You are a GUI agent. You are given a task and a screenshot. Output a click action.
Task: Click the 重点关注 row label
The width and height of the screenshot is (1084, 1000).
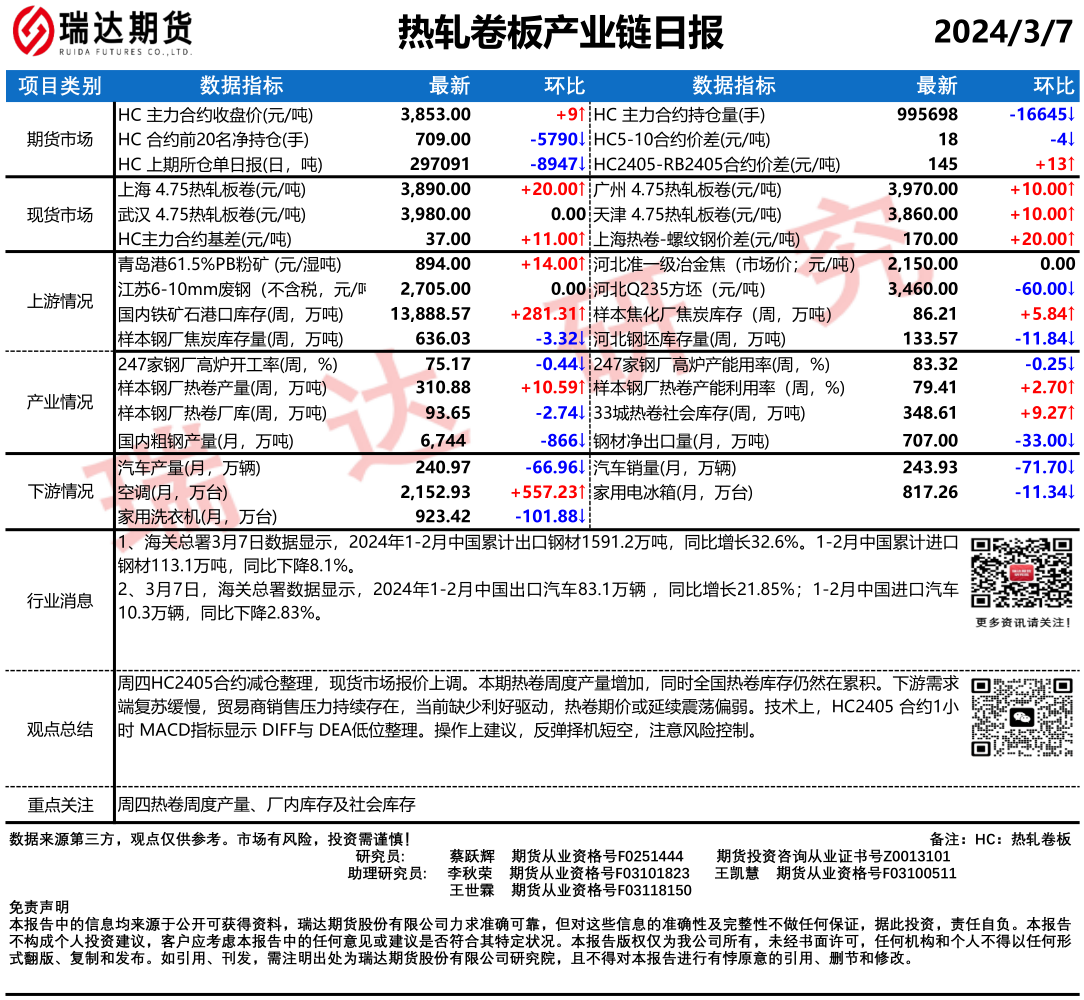pos(60,804)
